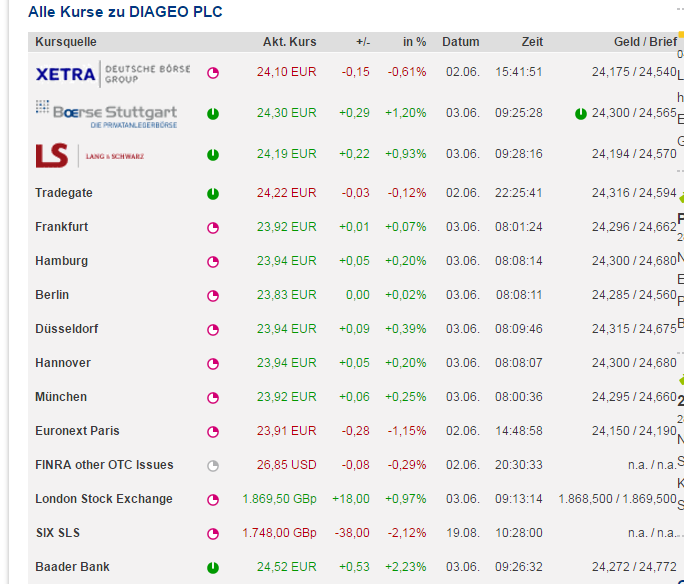Open the Euronext Paris quote source
The width and height of the screenshot is (684, 584).
(77, 431)
